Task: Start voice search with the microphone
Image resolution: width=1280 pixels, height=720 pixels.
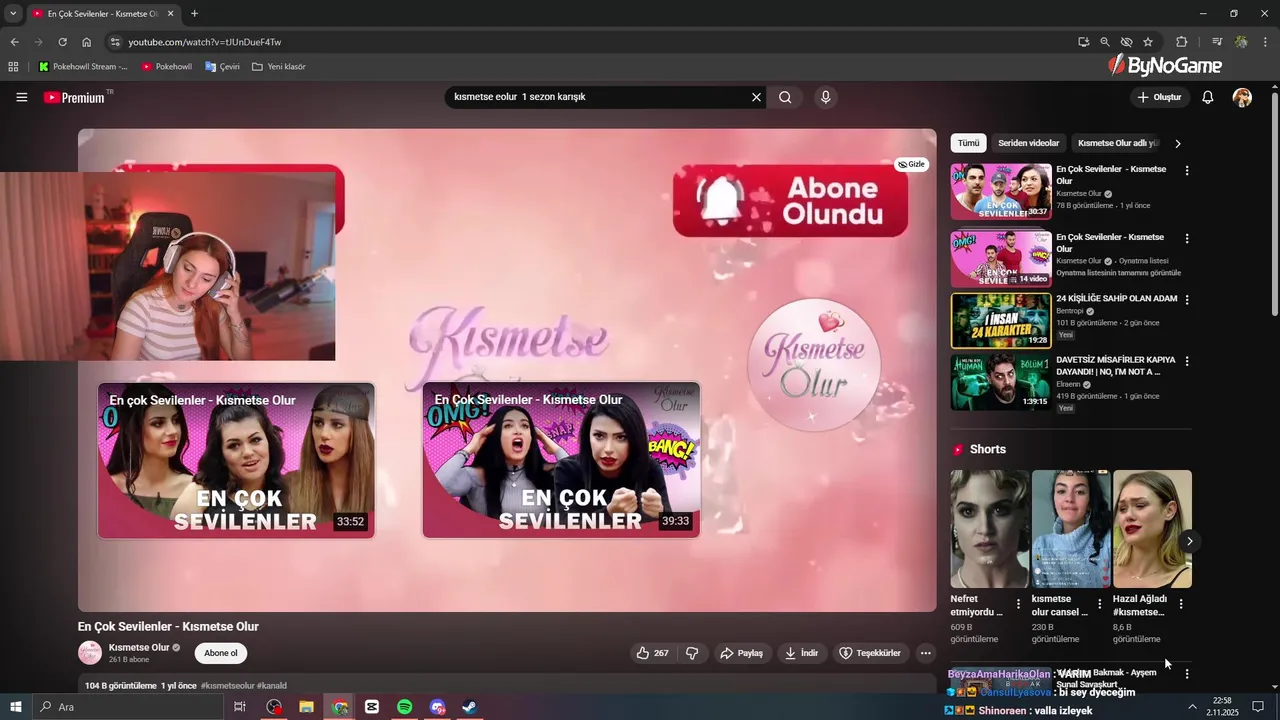Action: point(825,97)
